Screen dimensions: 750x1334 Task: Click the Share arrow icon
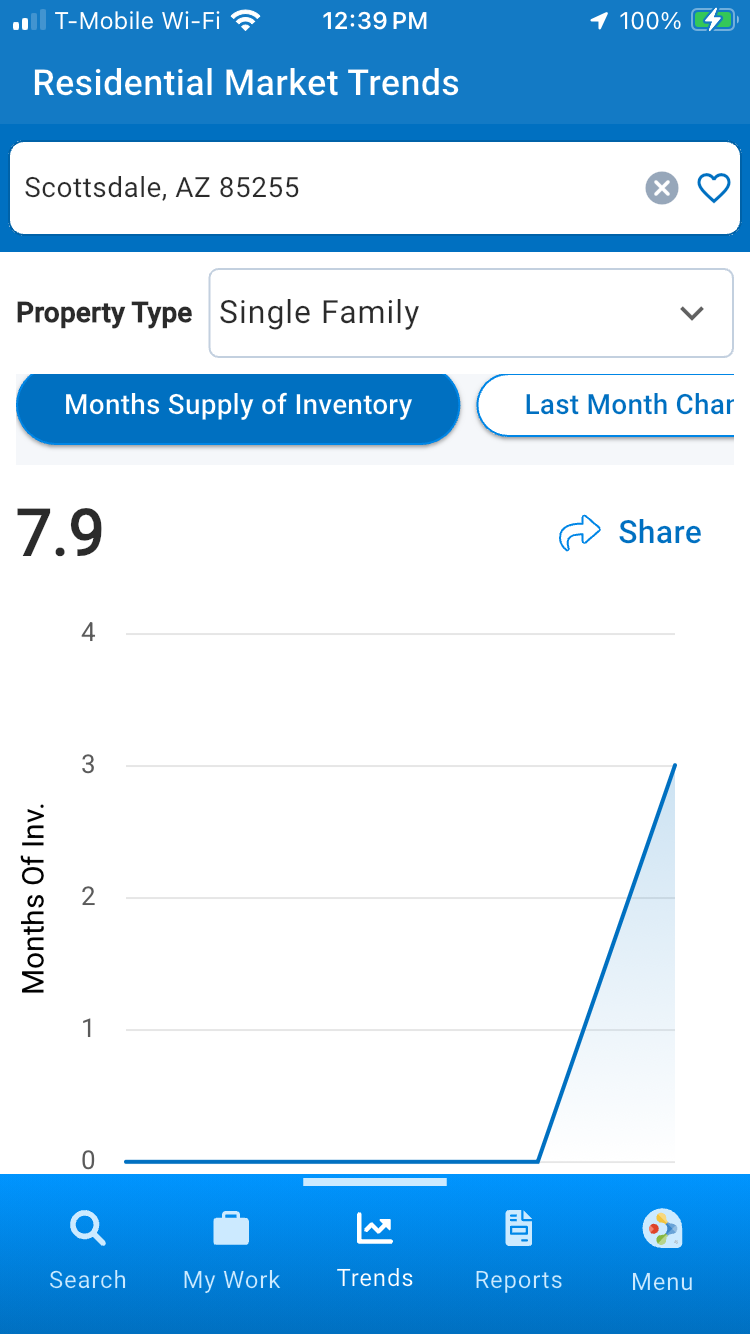pyautogui.click(x=580, y=533)
